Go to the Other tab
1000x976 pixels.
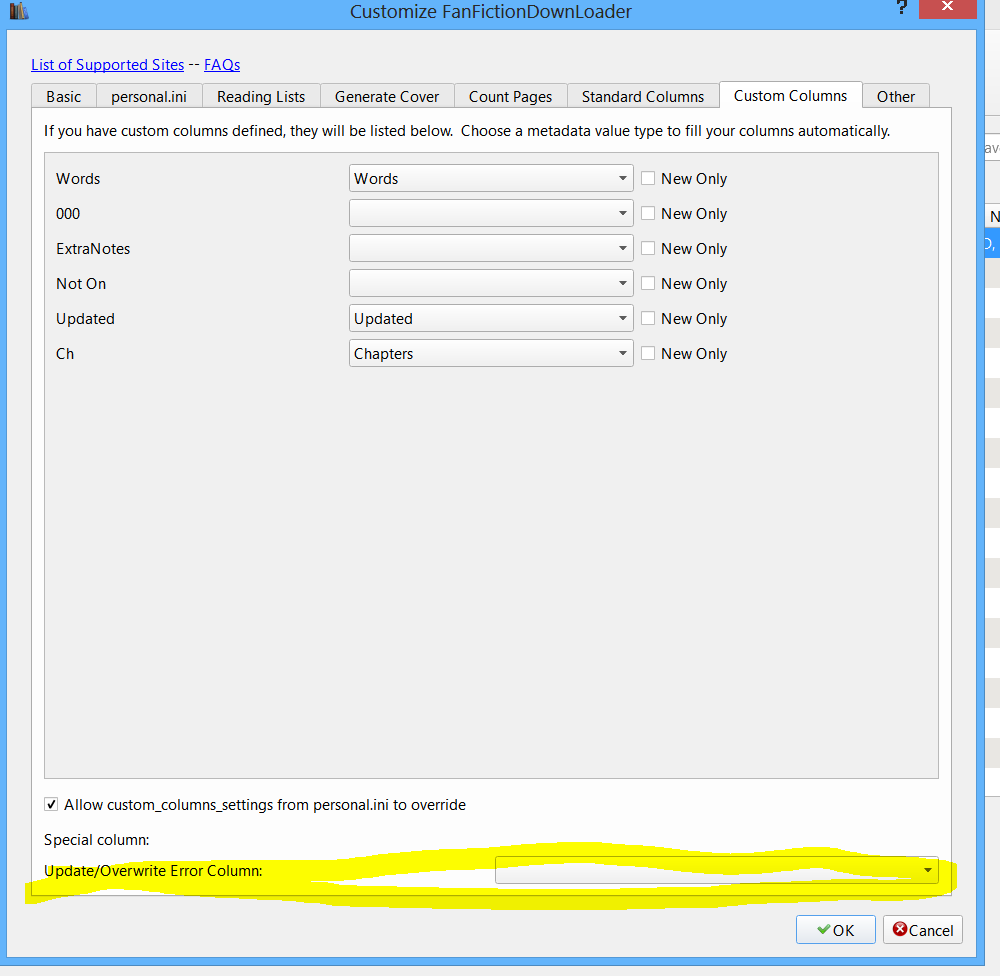coord(895,96)
